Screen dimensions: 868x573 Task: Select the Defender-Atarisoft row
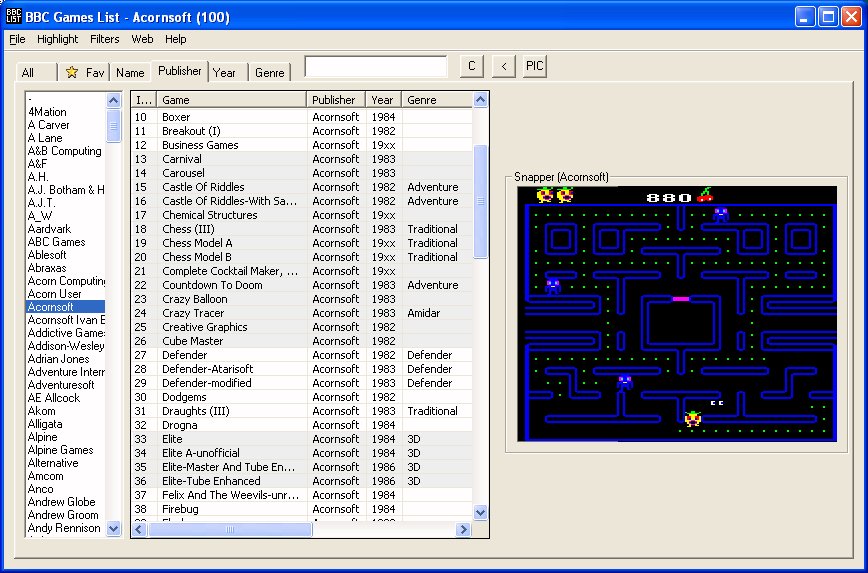click(x=302, y=369)
